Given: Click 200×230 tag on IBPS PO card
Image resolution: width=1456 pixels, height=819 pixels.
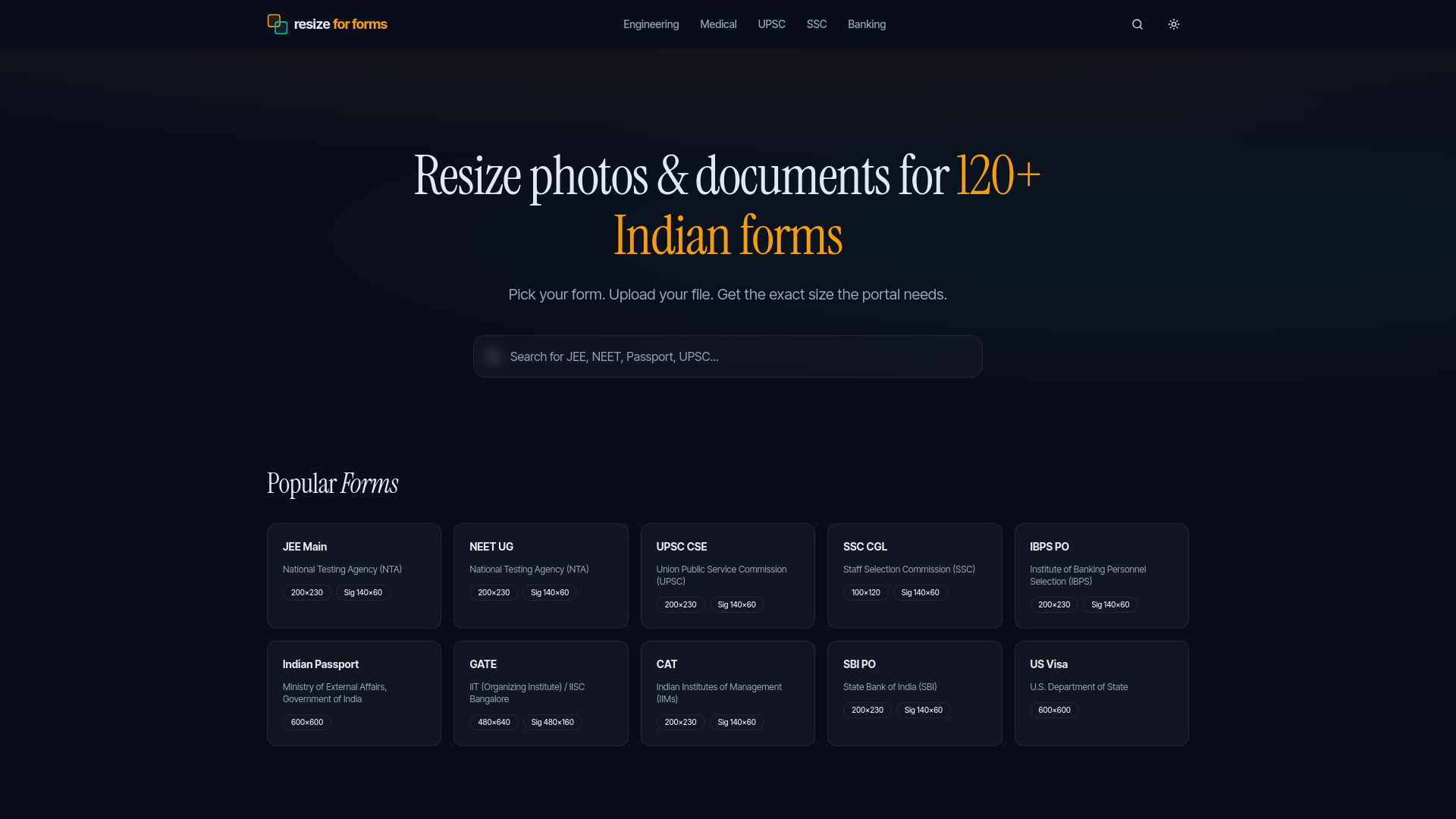Looking at the screenshot, I should [x=1054, y=605].
